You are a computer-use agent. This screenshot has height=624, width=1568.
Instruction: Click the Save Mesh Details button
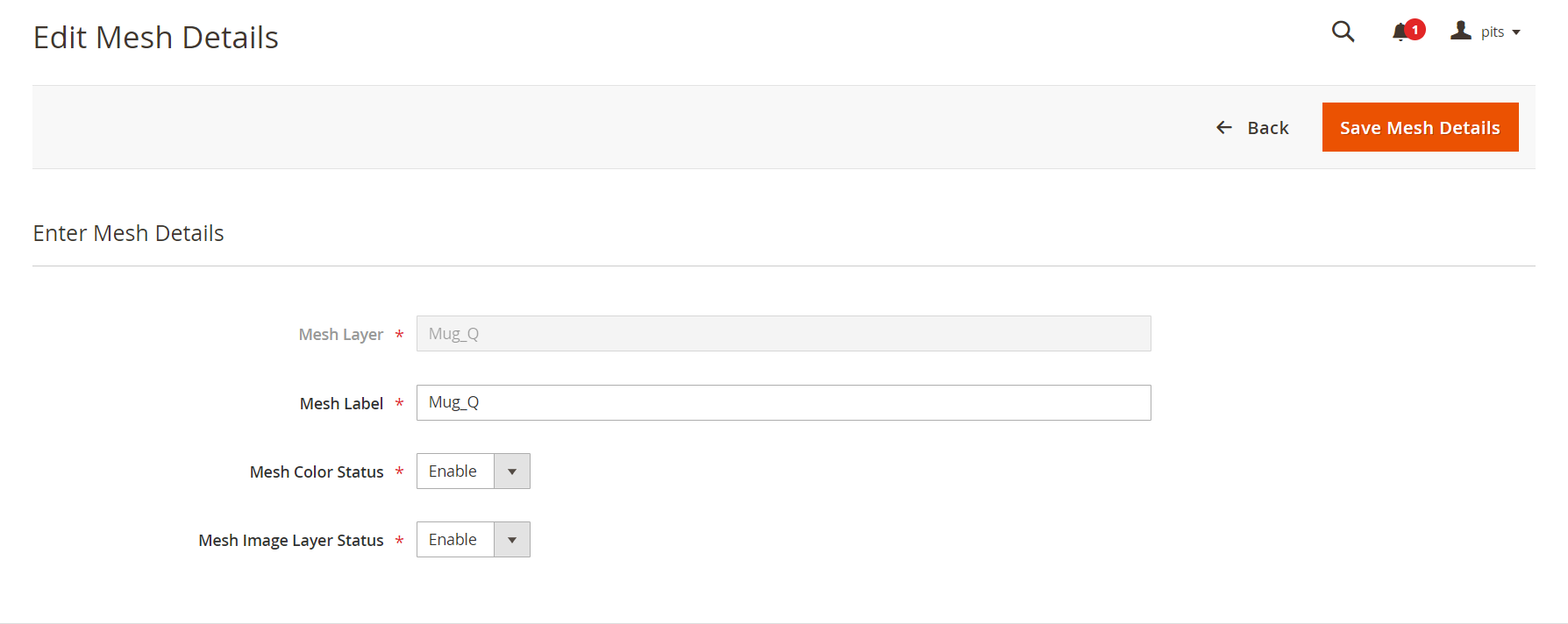pyautogui.click(x=1420, y=128)
